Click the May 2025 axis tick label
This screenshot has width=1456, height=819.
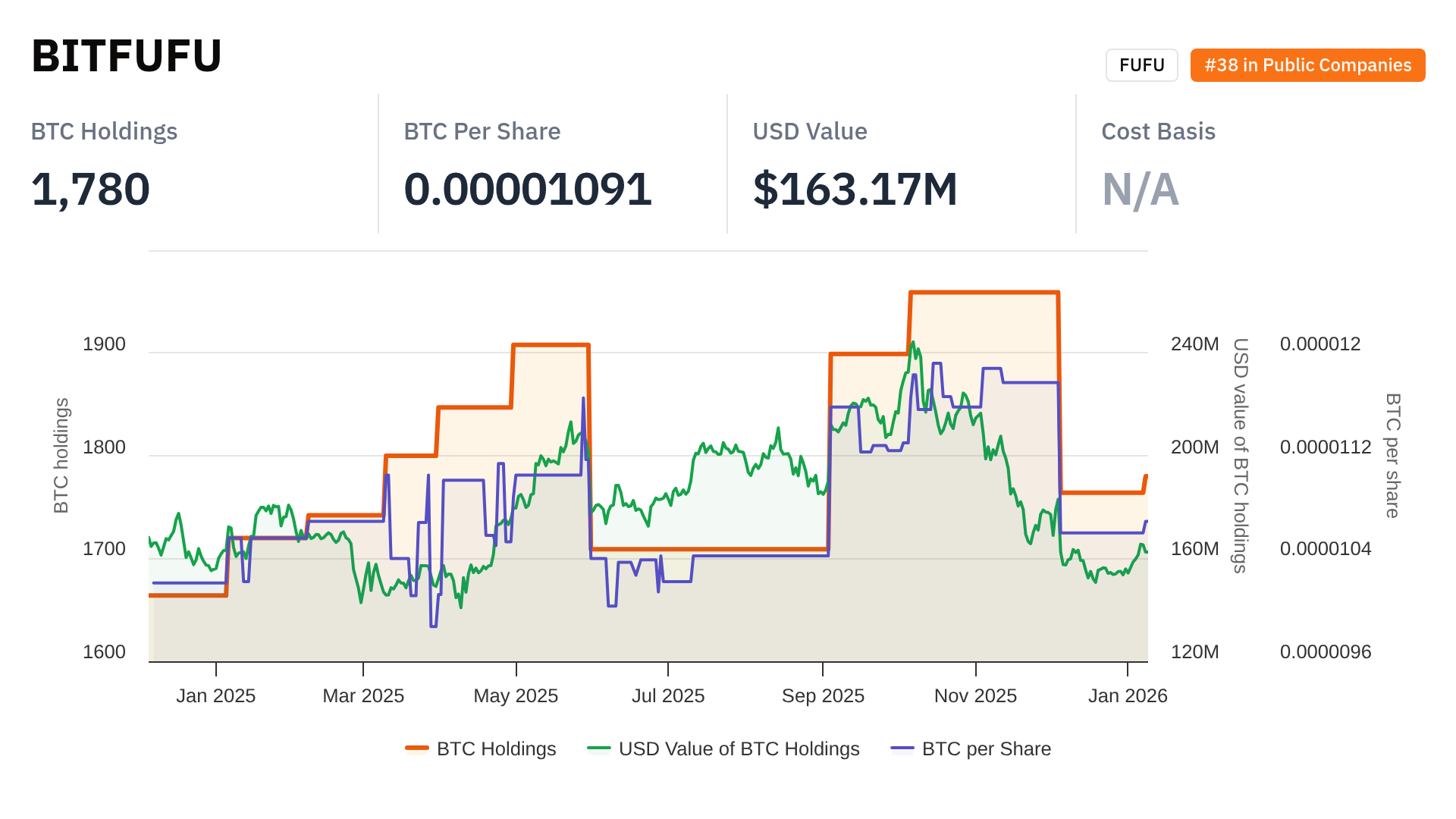pos(516,695)
